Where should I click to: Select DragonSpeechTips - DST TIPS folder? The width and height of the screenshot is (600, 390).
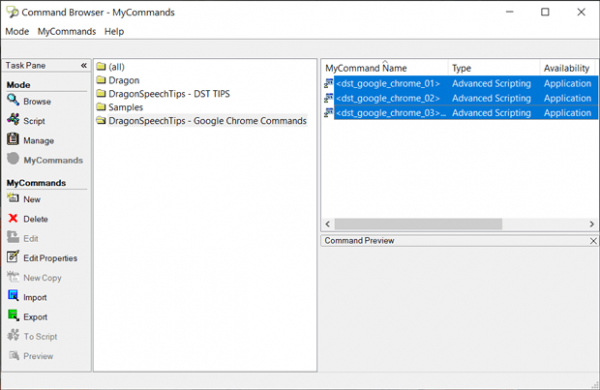[169, 93]
